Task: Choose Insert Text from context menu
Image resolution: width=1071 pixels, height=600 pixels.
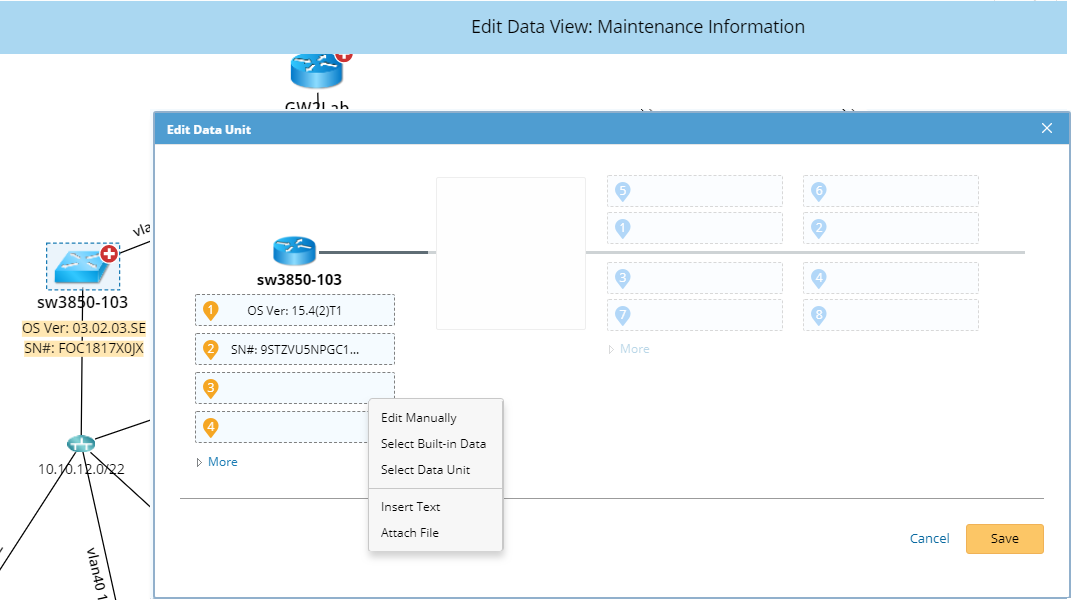Action: pyautogui.click(x=411, y=506)
